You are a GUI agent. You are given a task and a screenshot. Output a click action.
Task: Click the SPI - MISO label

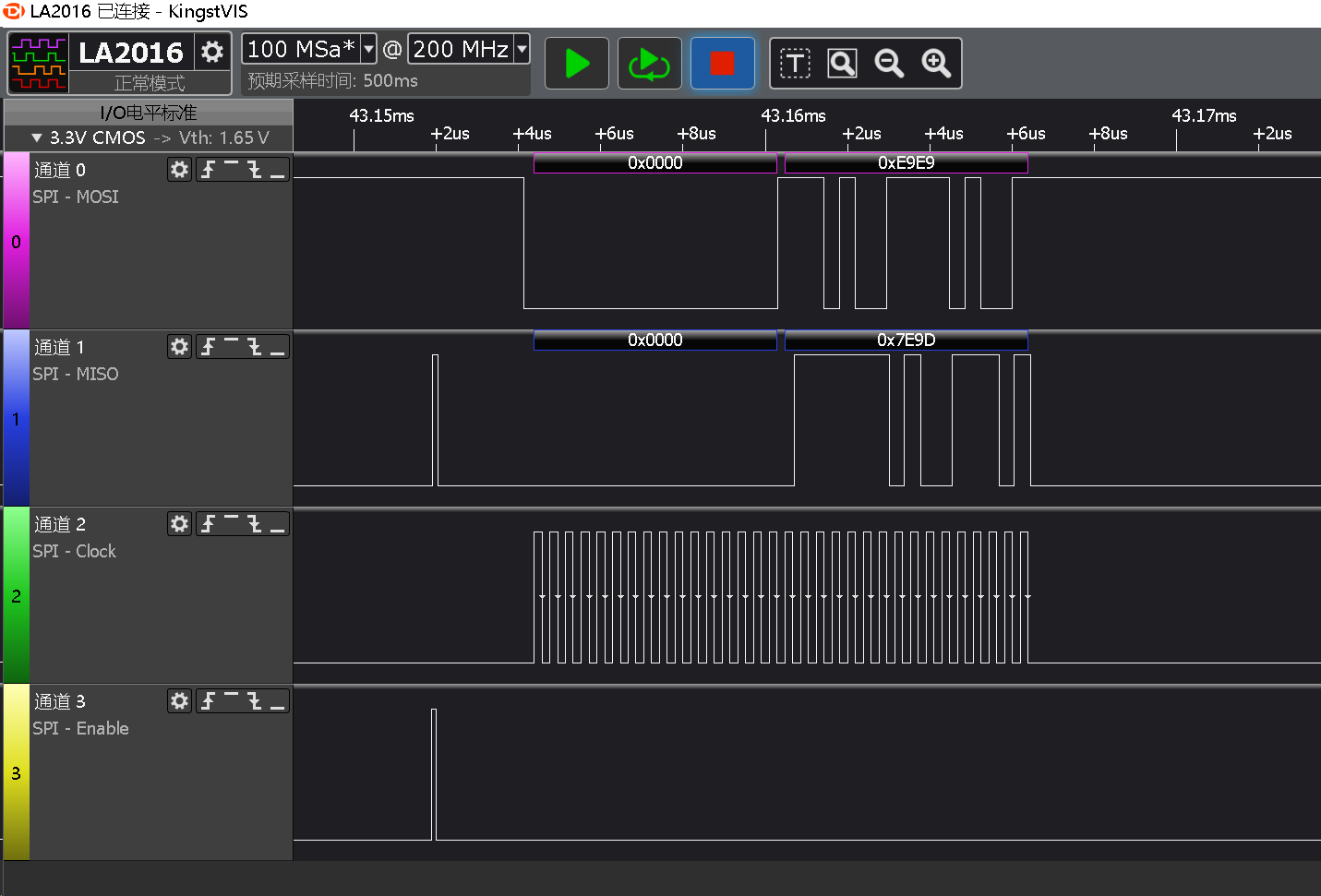click(x=76, y=374)
